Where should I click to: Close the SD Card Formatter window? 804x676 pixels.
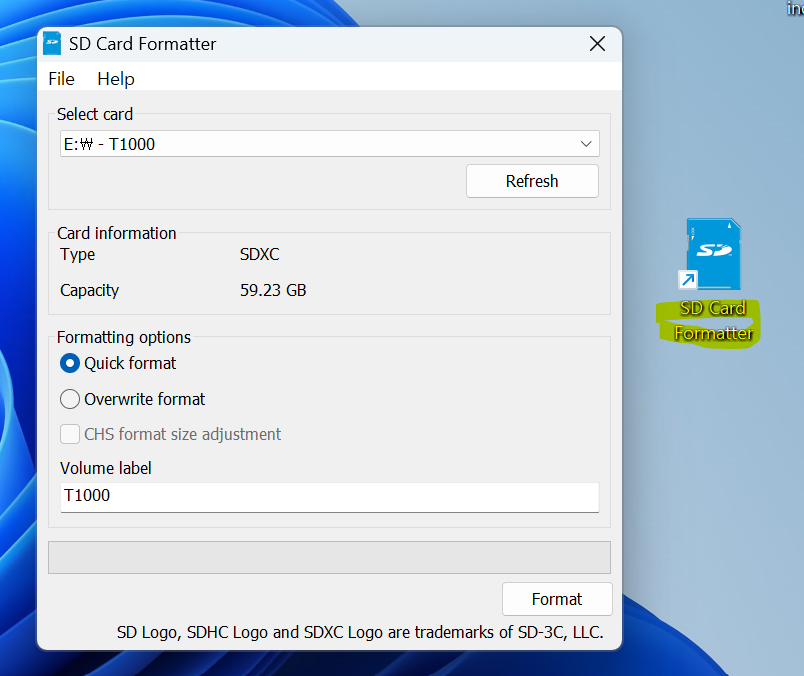597,44
